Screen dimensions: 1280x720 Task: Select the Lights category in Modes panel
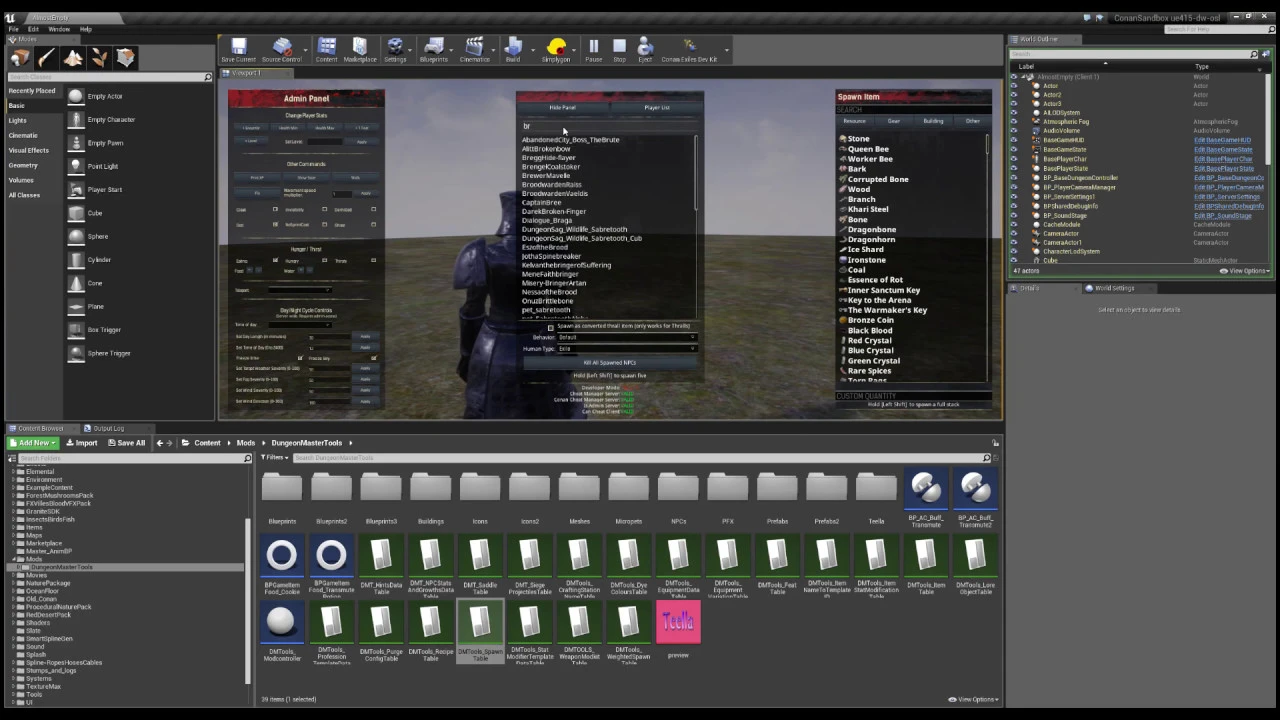tap(18, 120)
